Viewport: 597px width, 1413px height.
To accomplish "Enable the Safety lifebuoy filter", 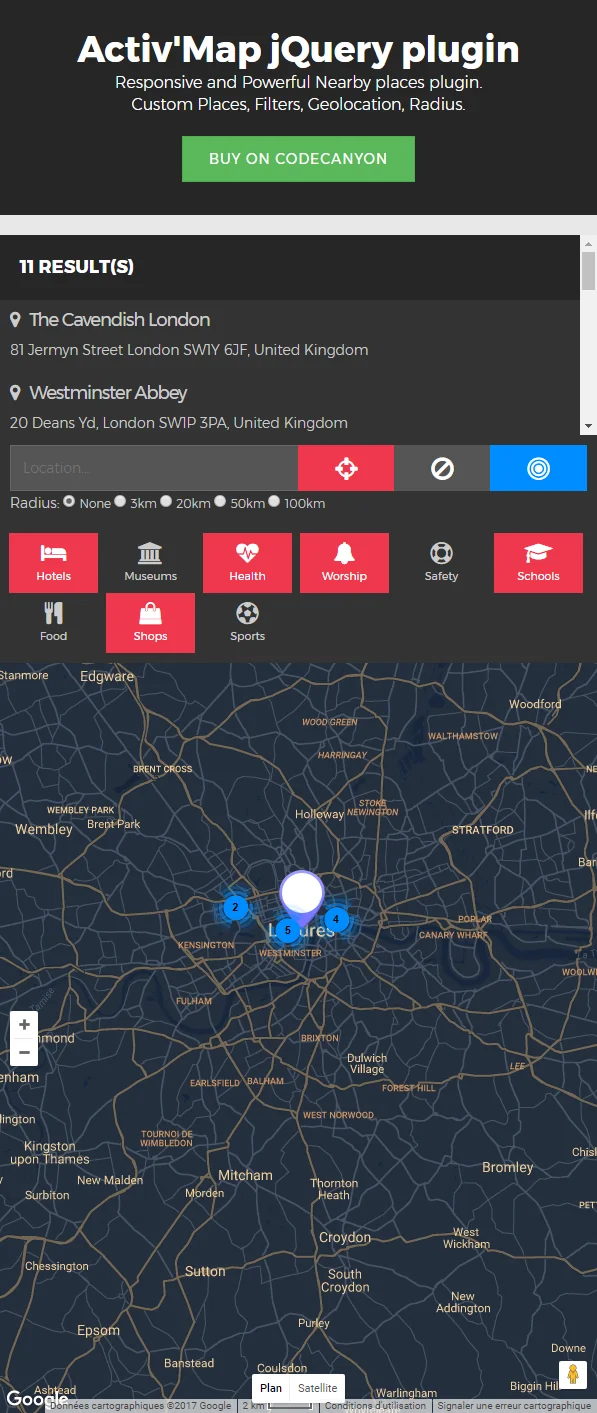I will pos(441,563).
